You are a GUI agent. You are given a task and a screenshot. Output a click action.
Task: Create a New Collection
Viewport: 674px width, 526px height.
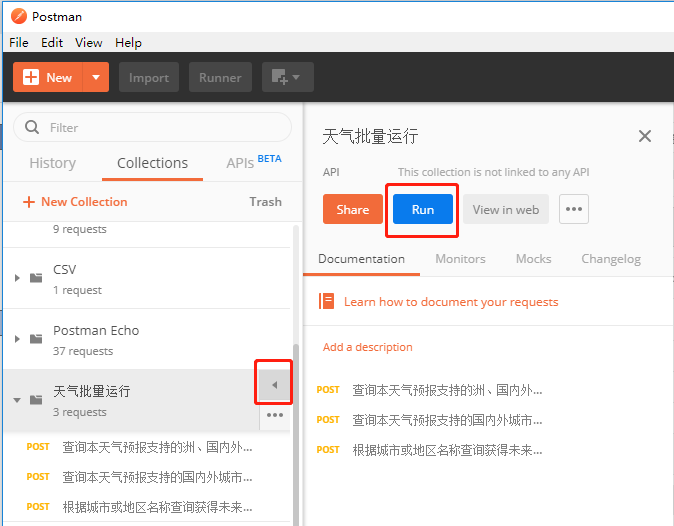[x=75, y=202]
